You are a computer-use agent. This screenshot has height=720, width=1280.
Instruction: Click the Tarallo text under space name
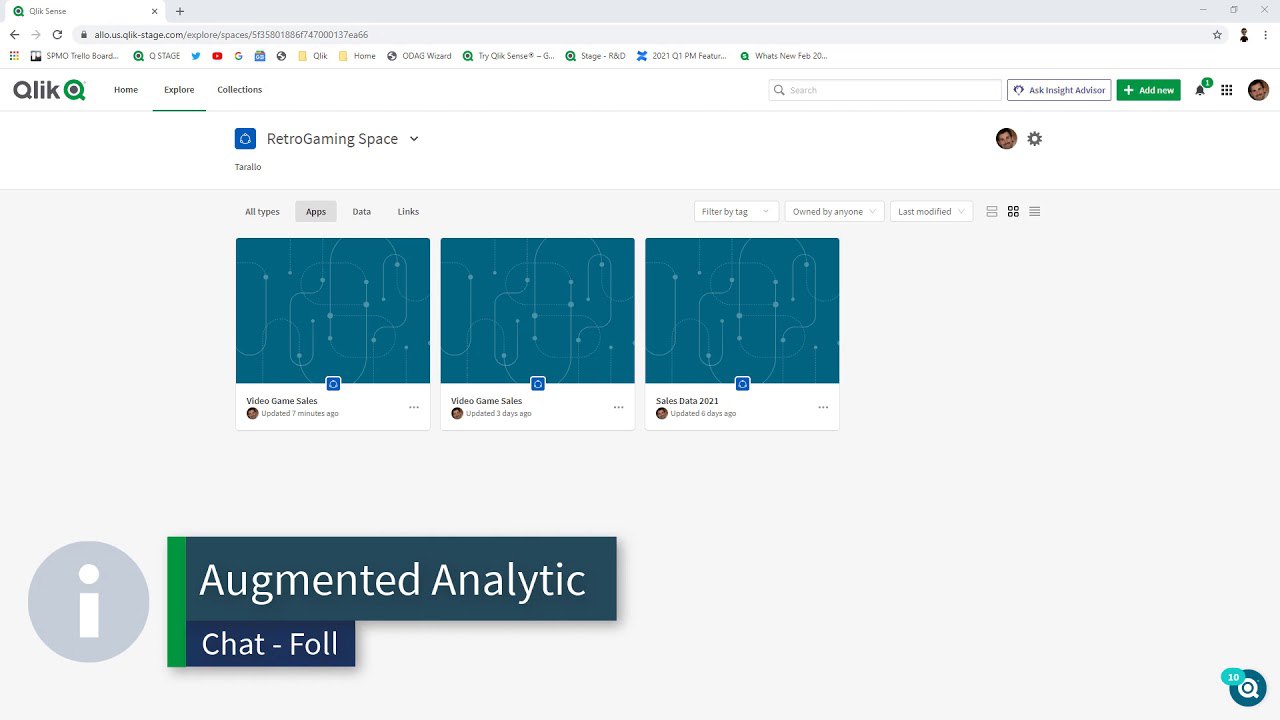pyautogui.click(x=248, y=167)
